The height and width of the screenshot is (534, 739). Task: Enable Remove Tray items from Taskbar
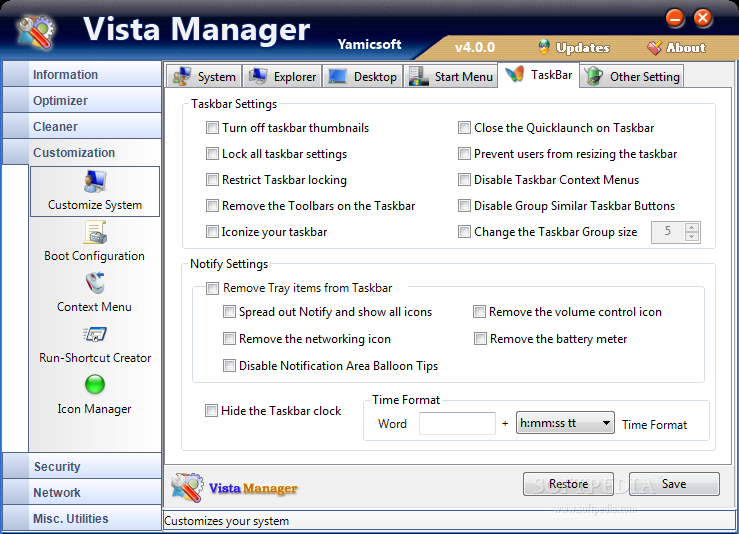[x=213, y=288]
